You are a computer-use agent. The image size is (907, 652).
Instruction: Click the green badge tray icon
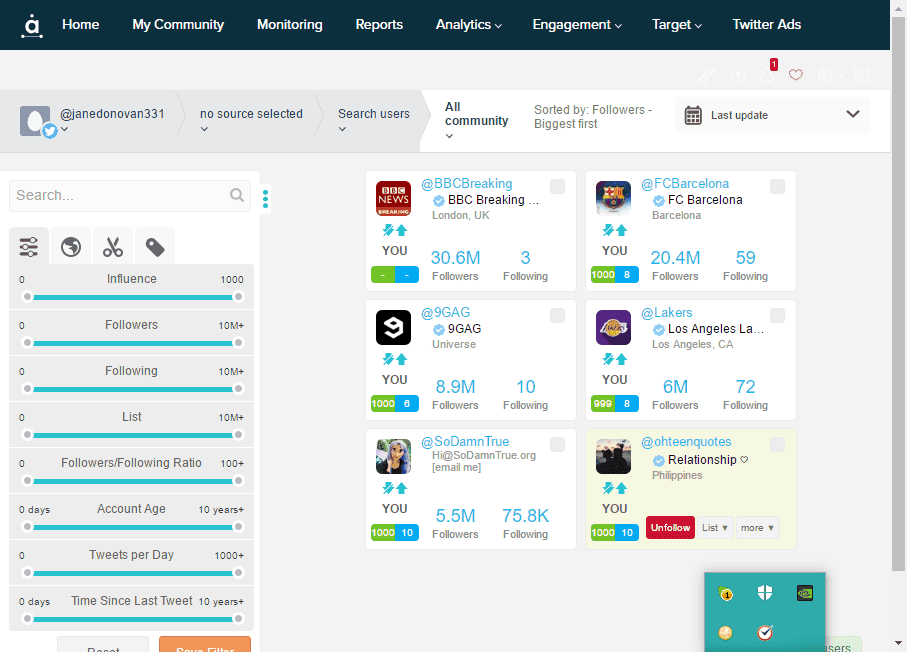[725, 593]
